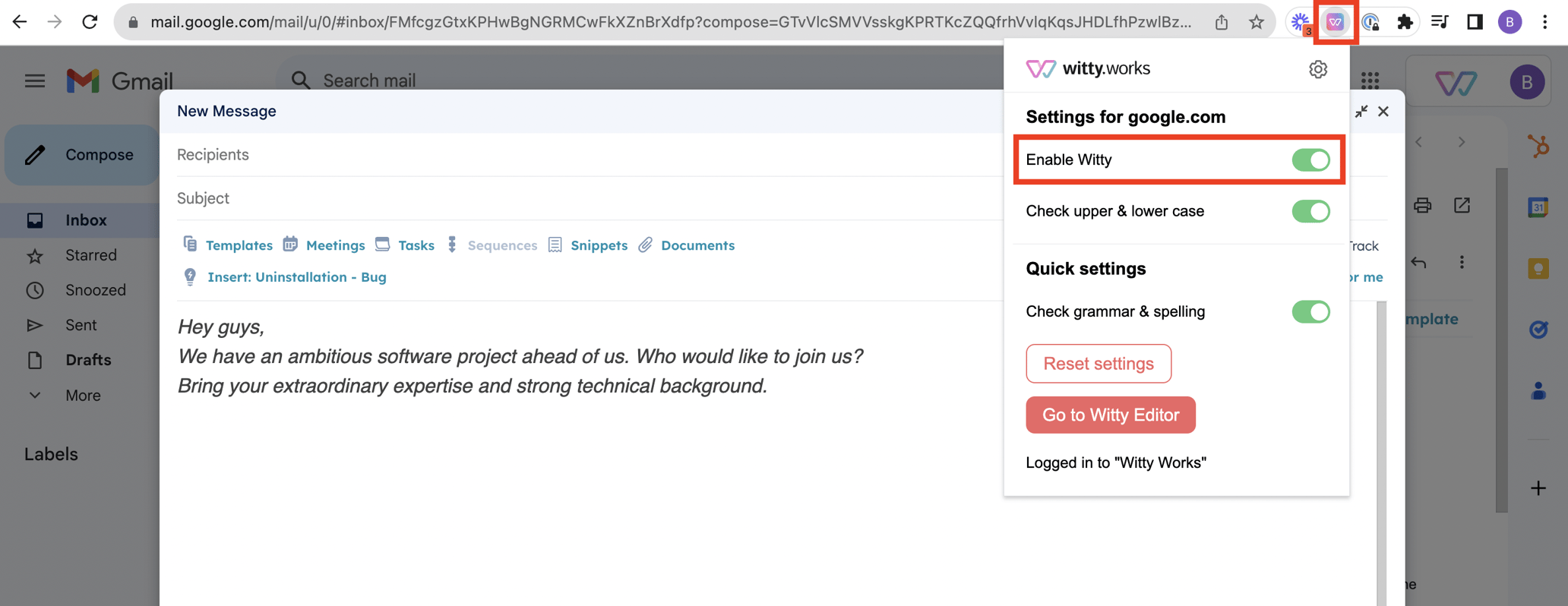Open Google apps grid icon
The image size is (1568, 606).
[1370, 80]
